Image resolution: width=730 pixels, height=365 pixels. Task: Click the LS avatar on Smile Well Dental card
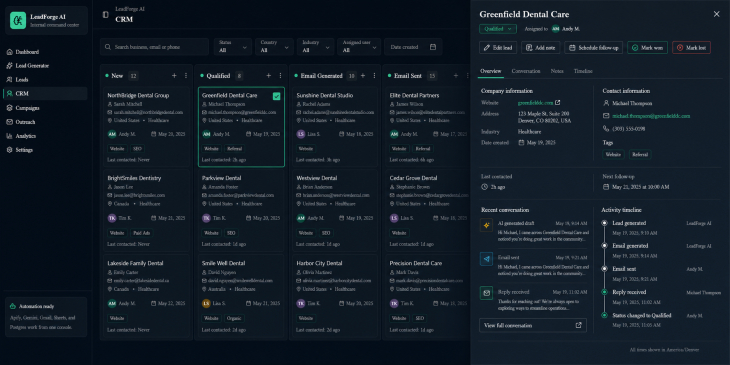tap(206, 303)
